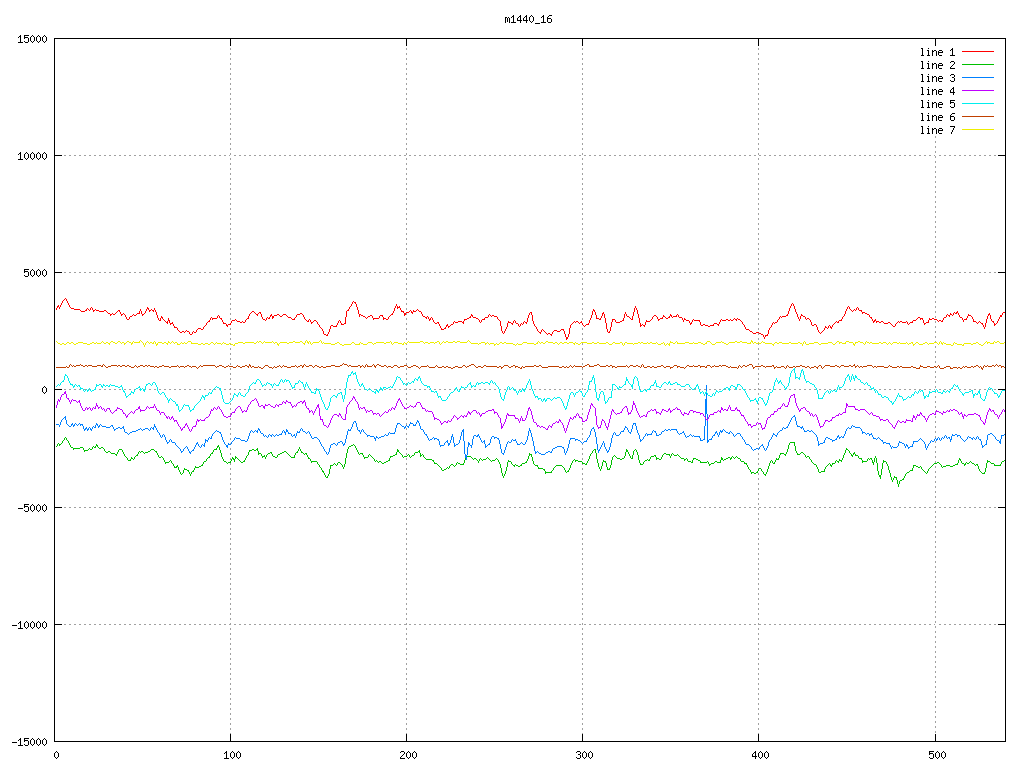Select the 'line 7' legend label
The height and width of the screenshot is (768, 1024).
coord(937,131)
